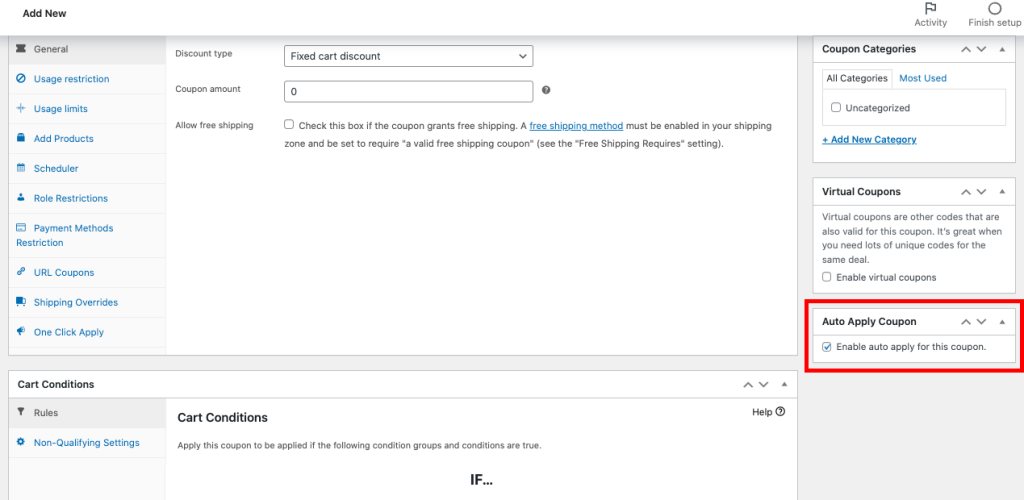
Task: Move Coupon Categories panel up
Action: coord(965,49)
